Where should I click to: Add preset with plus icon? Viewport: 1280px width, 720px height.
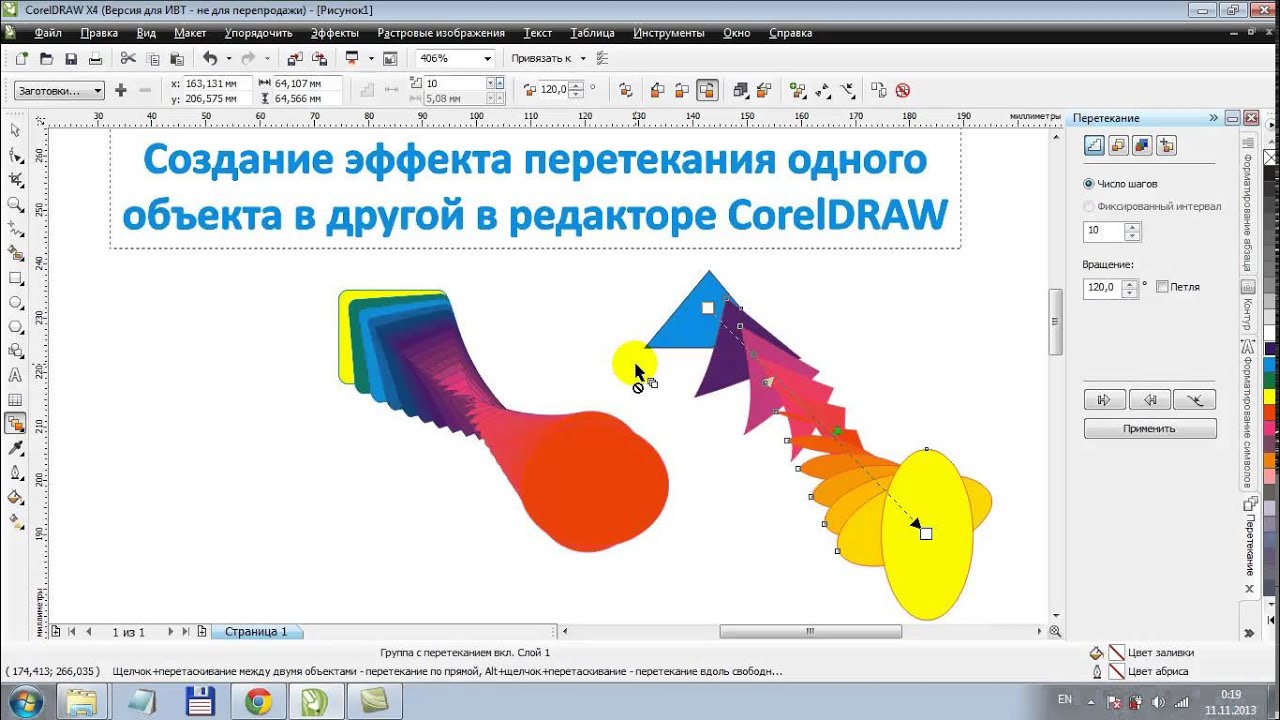coord(121,90)
